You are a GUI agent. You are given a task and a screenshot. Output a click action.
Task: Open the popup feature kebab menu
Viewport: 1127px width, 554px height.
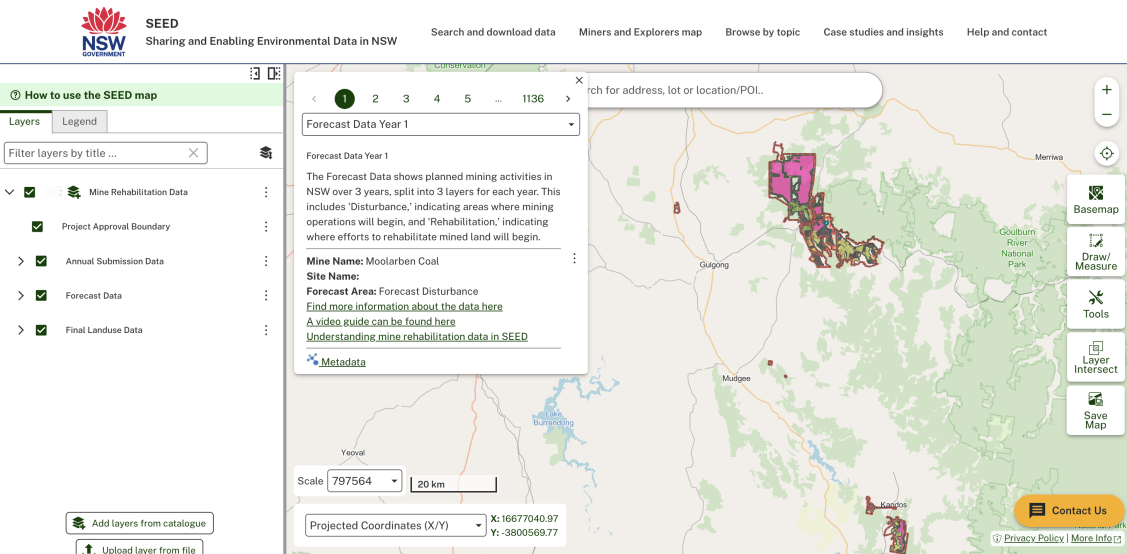[574, 259]
